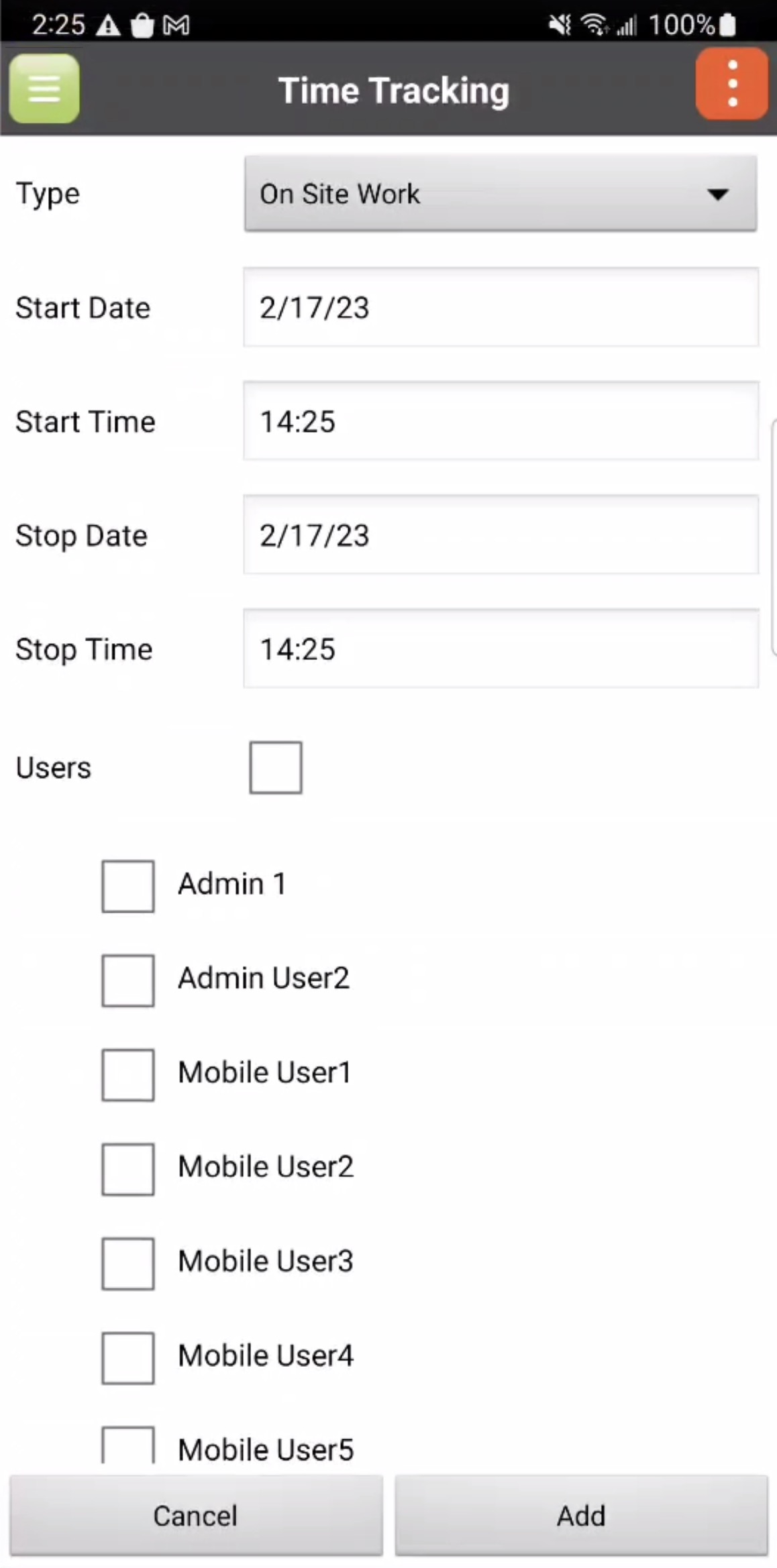Image resolution: width=777 pixels, height=1568 pixels.
Task: Toggle the Users select-all checkbox
Action: click(276, 767)
